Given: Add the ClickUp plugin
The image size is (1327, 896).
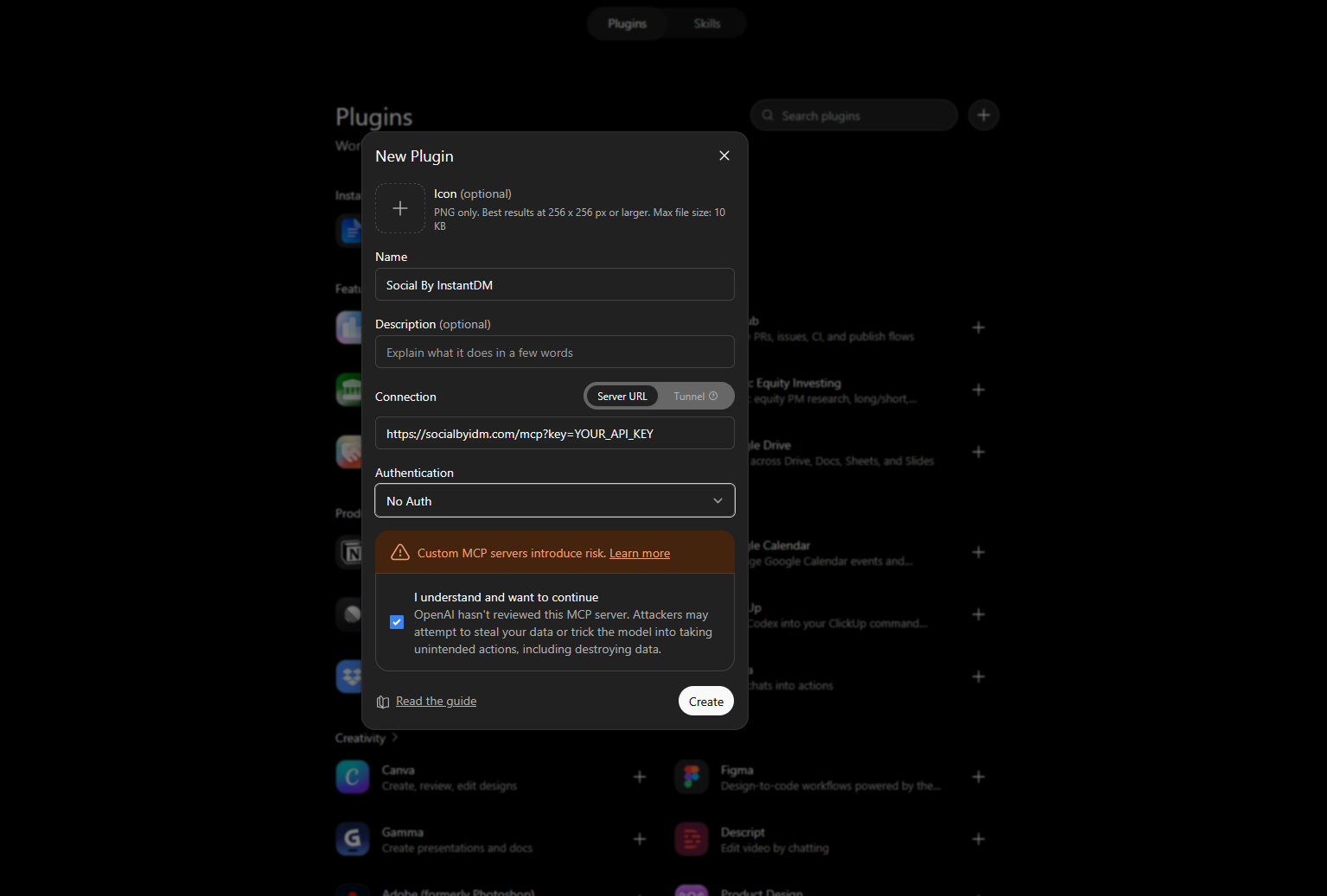Looking at the screenshot, I should (979, 614).
